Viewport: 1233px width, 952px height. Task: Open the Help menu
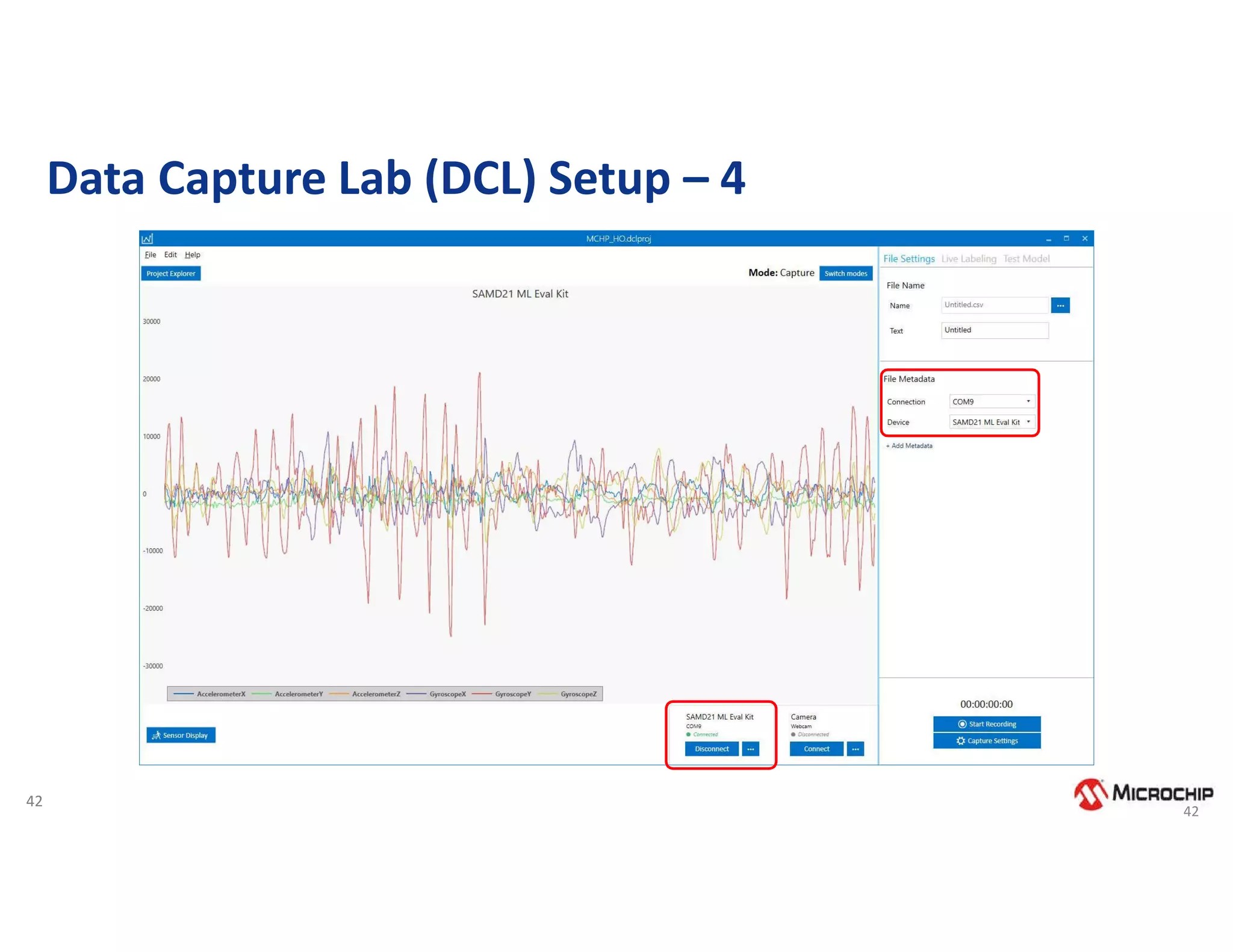click(x=193, y=255)
